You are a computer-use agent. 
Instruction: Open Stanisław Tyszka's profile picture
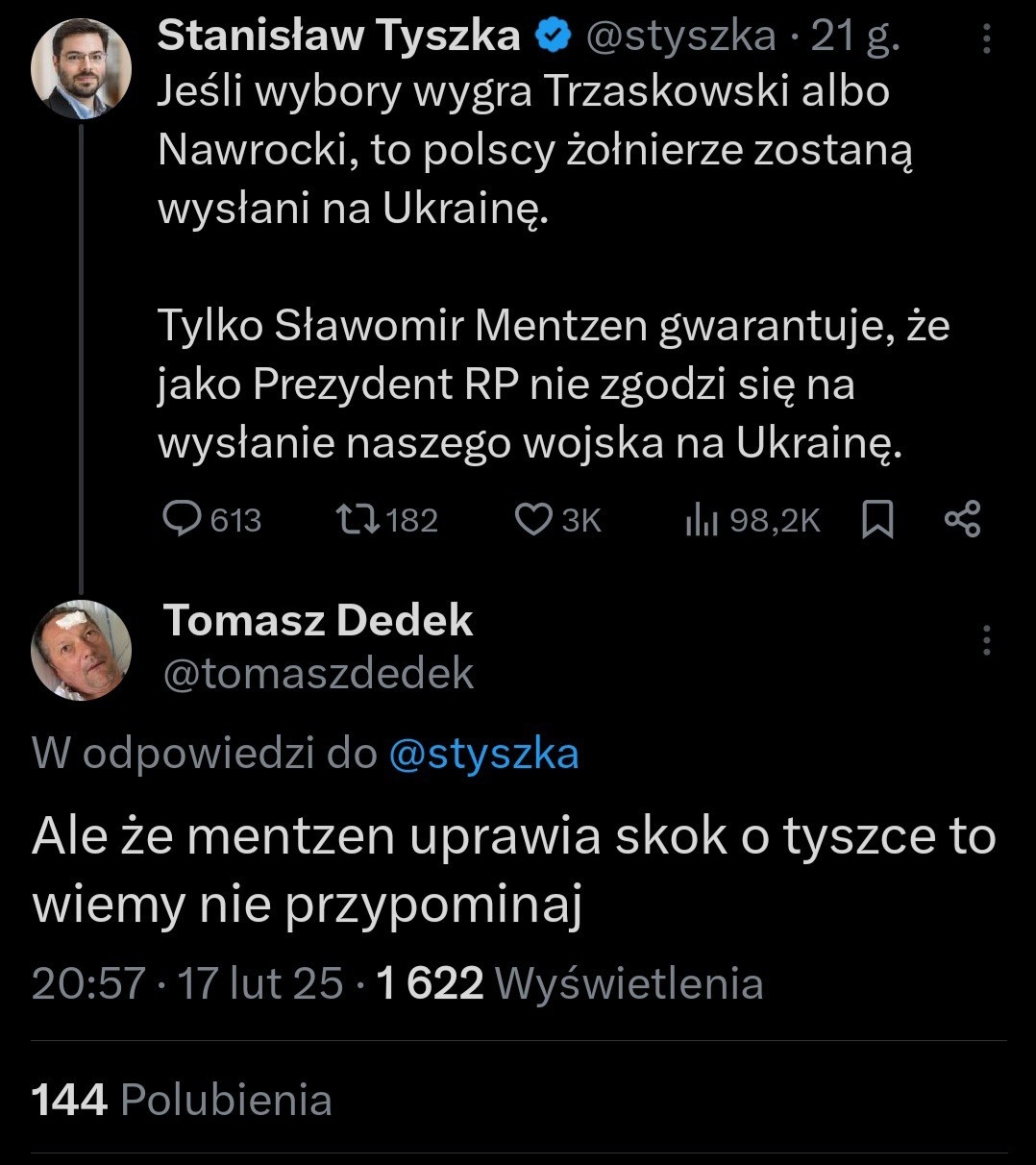click(x=81, y=69)
